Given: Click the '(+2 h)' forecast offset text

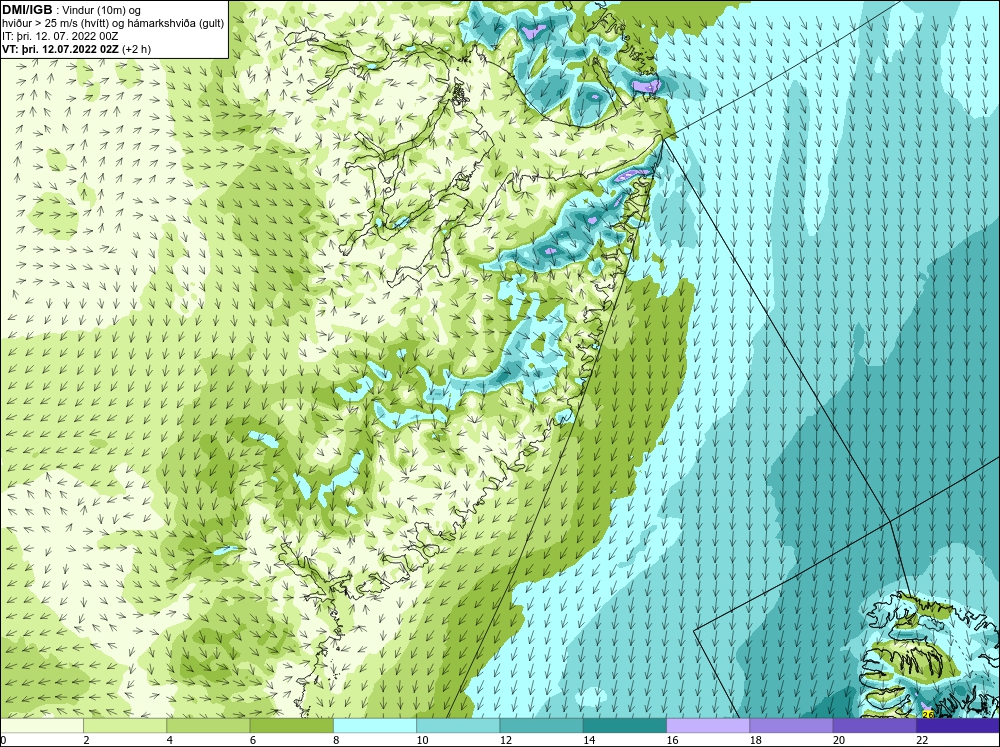Looking at the screenshot, I should pyautogui.click(x=136, y=49).
